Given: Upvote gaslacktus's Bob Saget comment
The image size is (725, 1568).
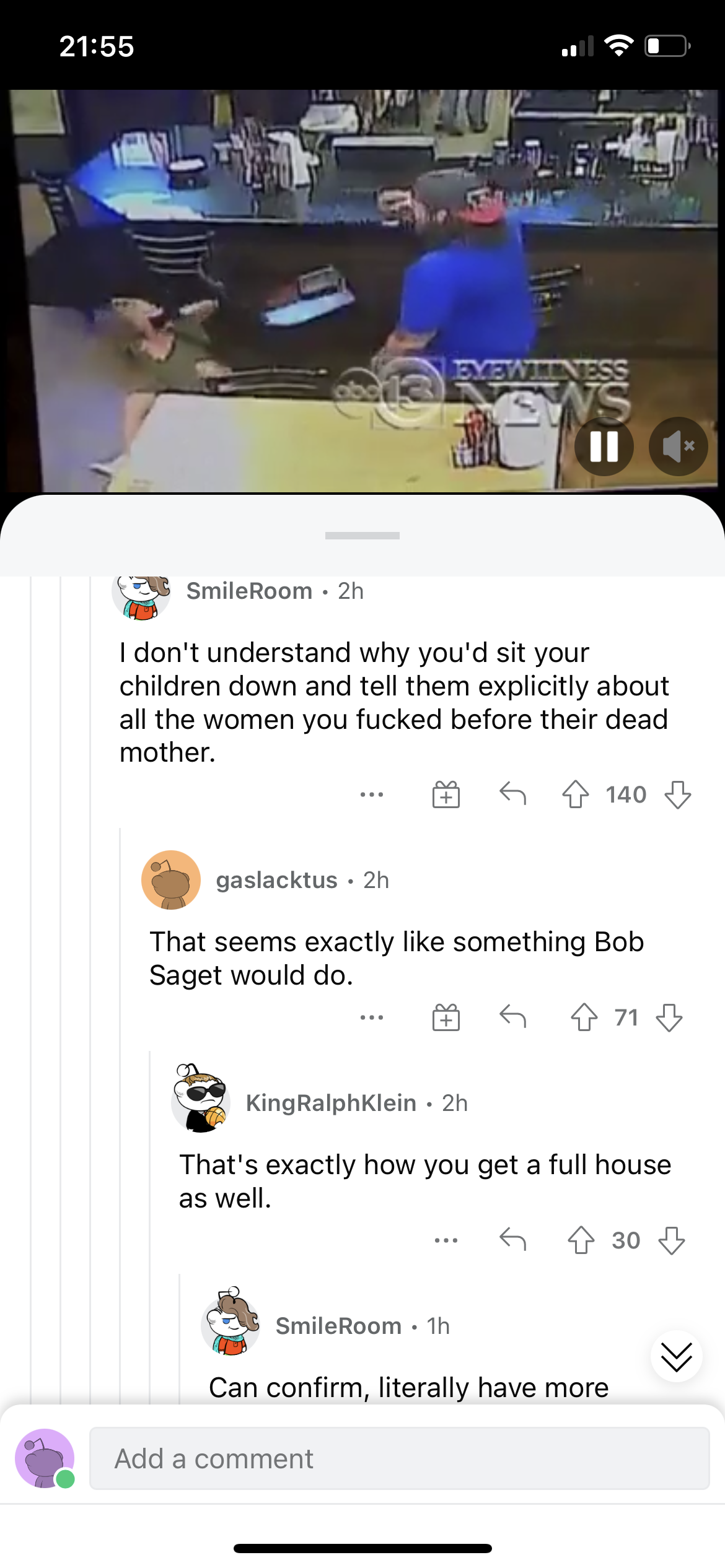Looking at the screenshot, I should click(584, 1017).
